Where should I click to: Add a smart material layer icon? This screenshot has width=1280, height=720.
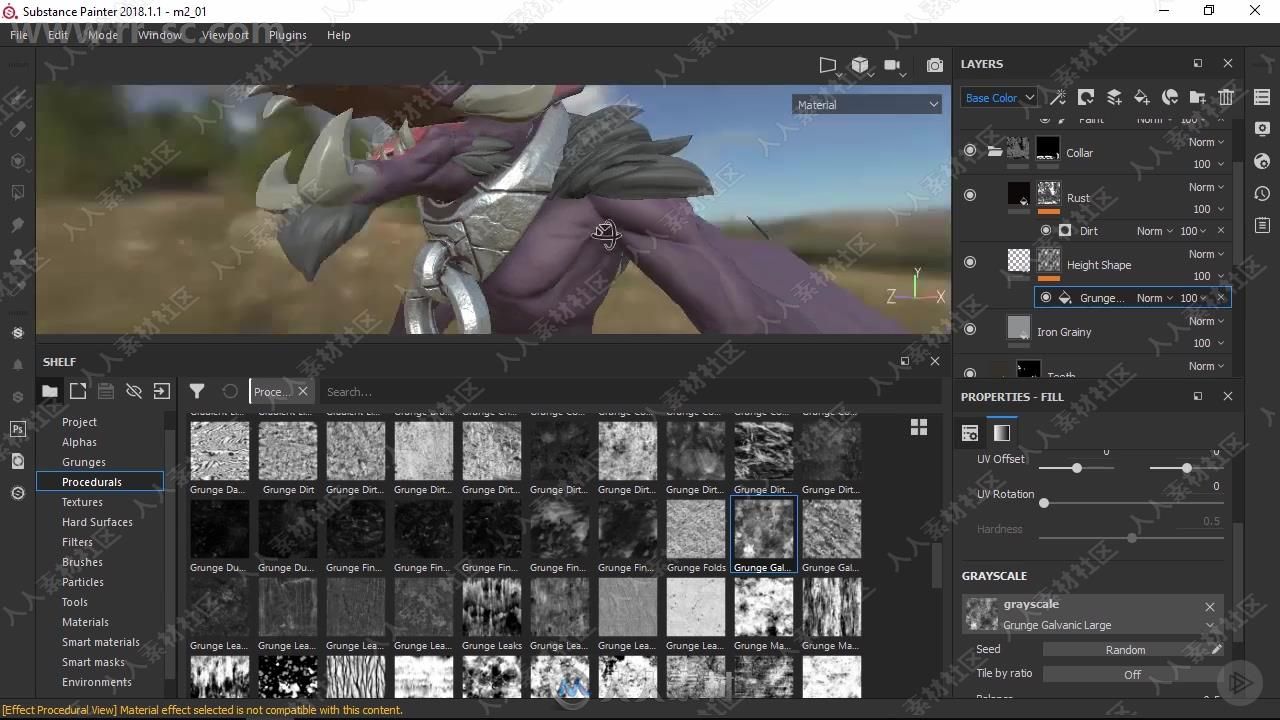tap(1169, 97)
